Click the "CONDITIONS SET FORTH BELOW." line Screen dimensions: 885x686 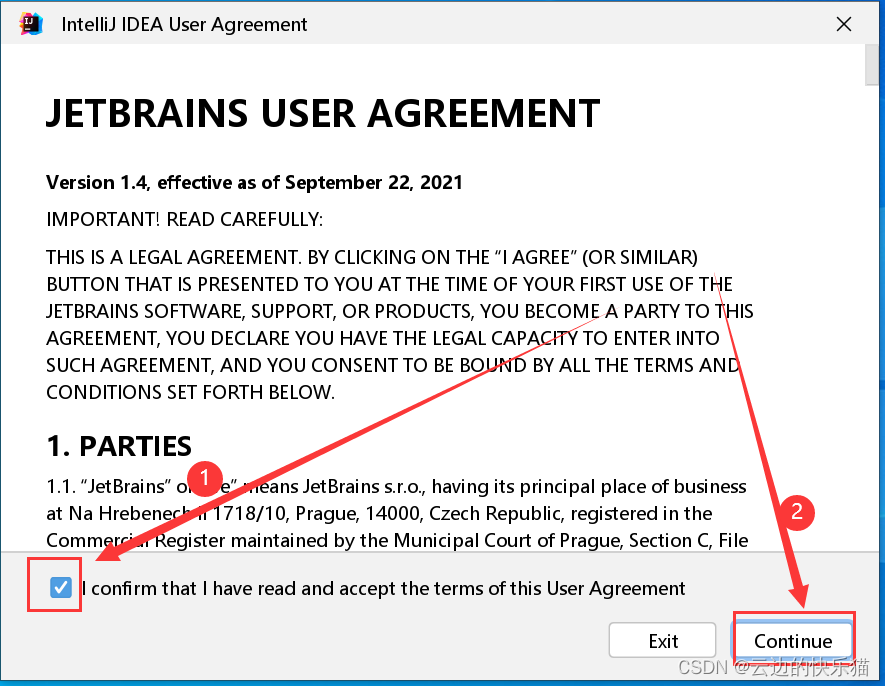(x=190, y=392)
